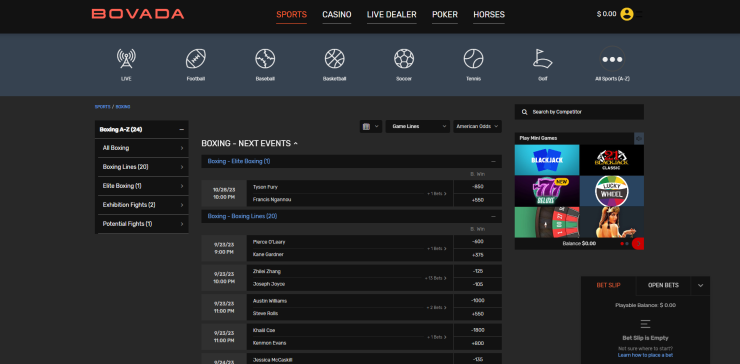This screenshot has height=364, width=740.
Task: Show +1 Bets for Fury vs Ngannou
Action: click(x=437, y=194)
